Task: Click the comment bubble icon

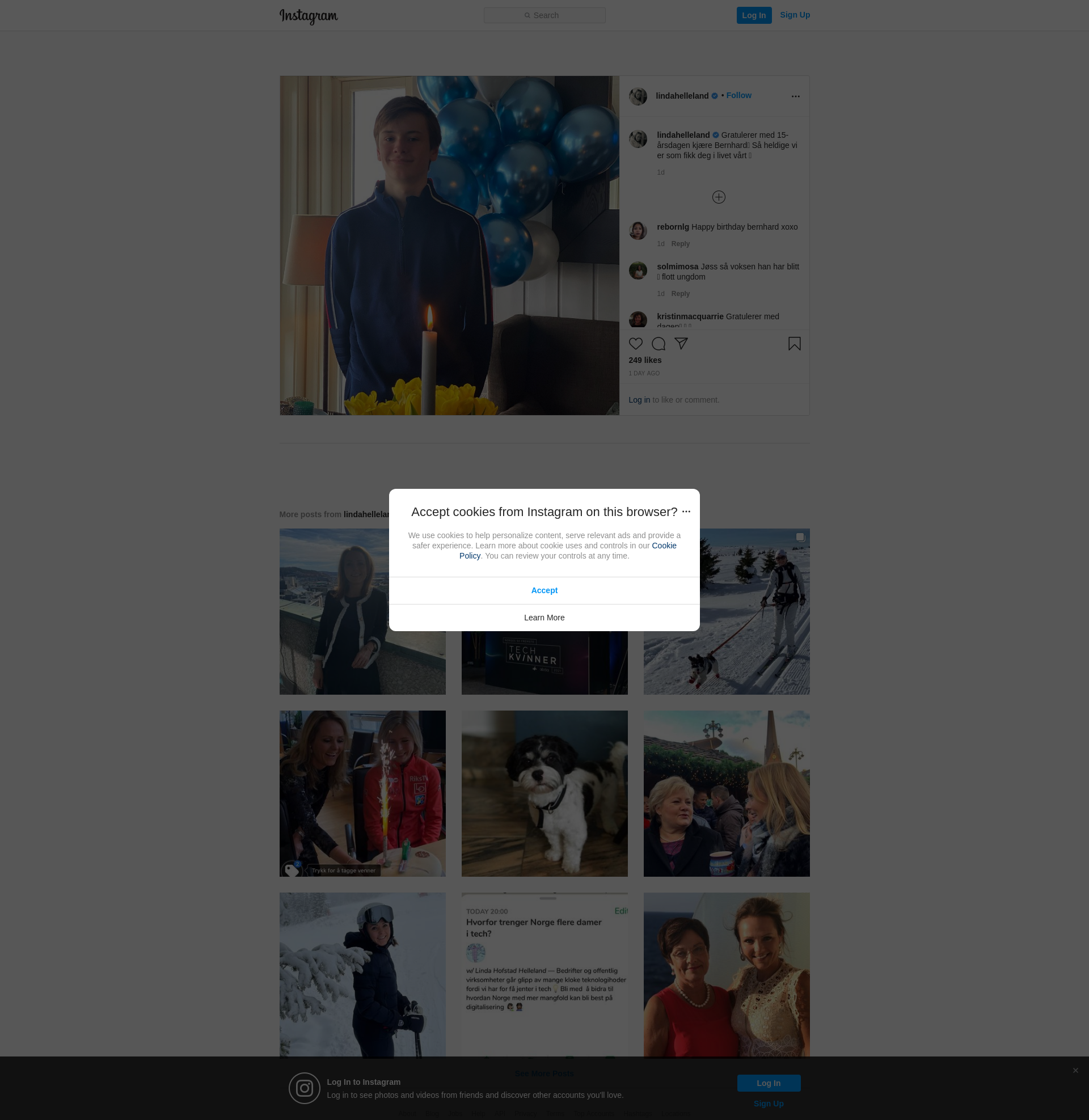Action: [659, 344]
